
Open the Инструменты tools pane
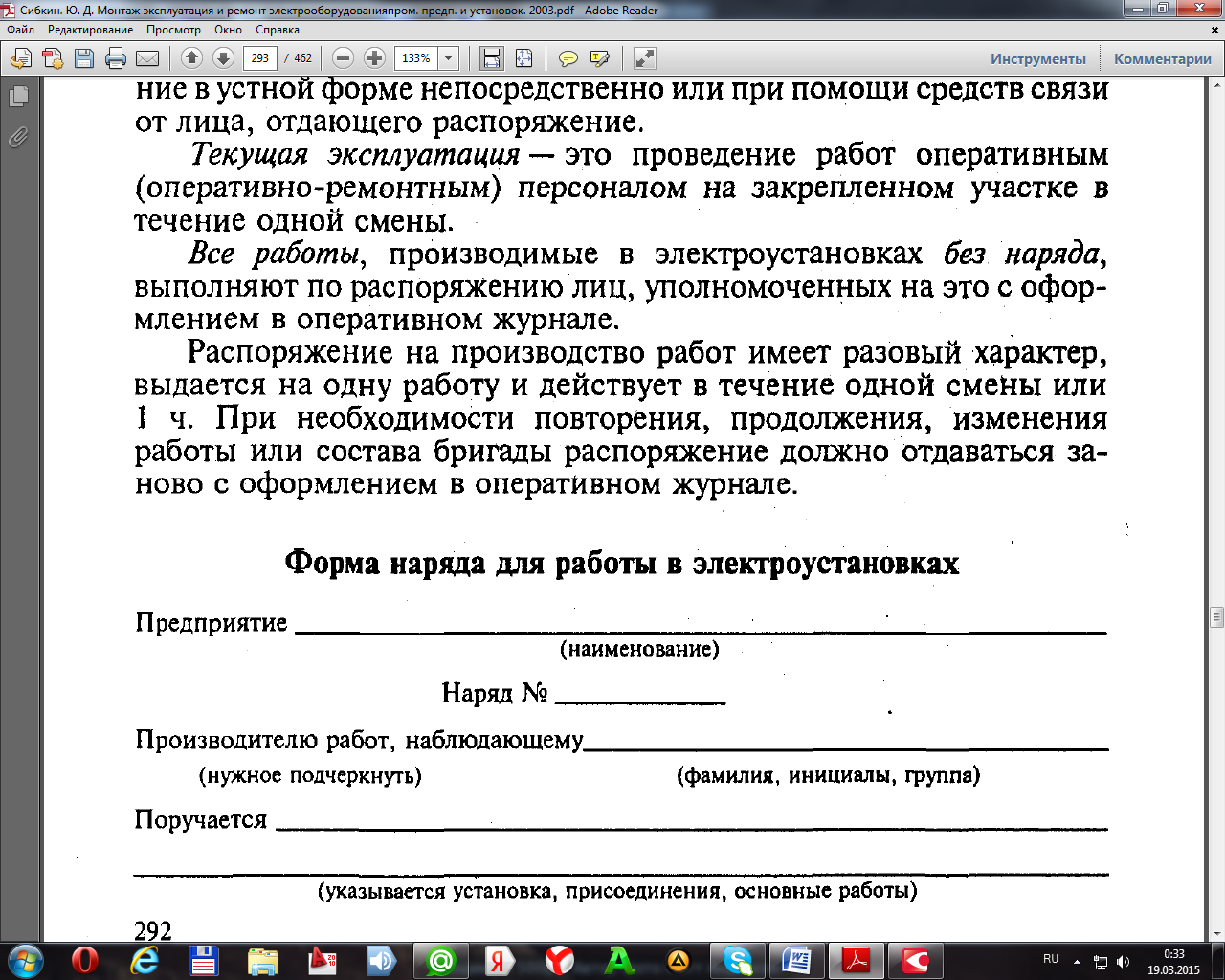tap(1038, 59)
